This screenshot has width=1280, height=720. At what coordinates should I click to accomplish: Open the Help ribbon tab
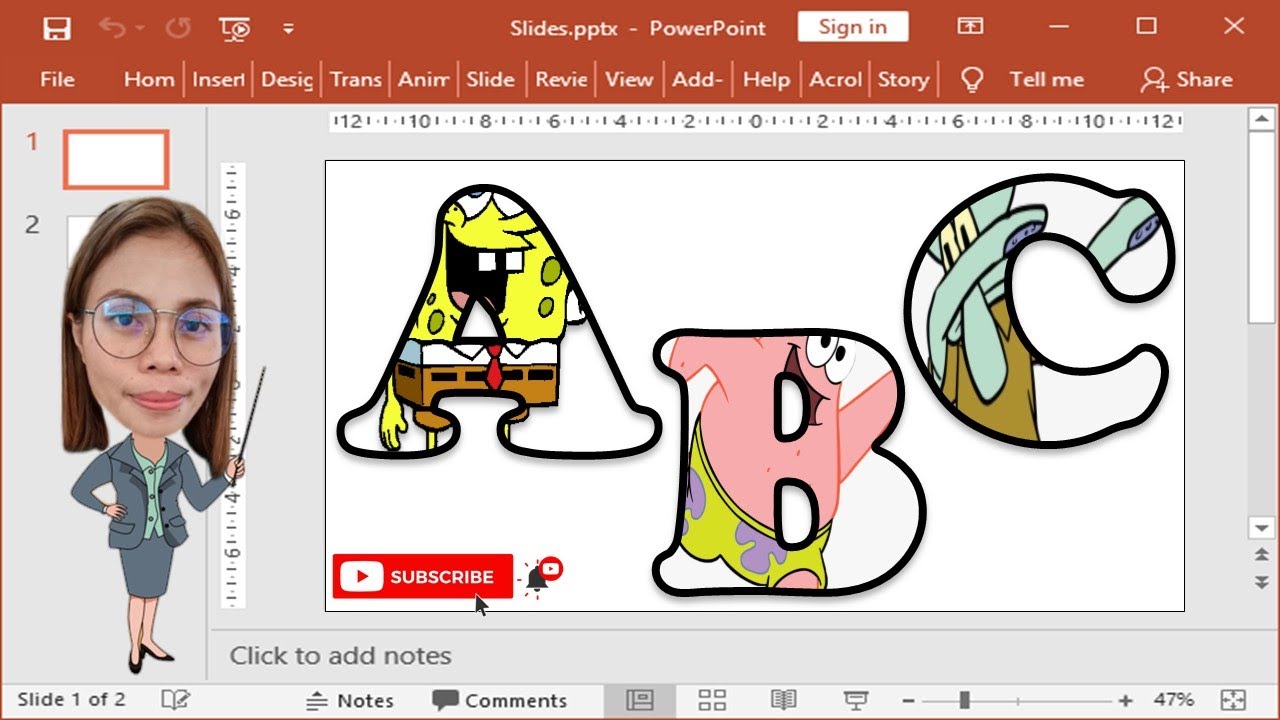(x=767, y=80)
